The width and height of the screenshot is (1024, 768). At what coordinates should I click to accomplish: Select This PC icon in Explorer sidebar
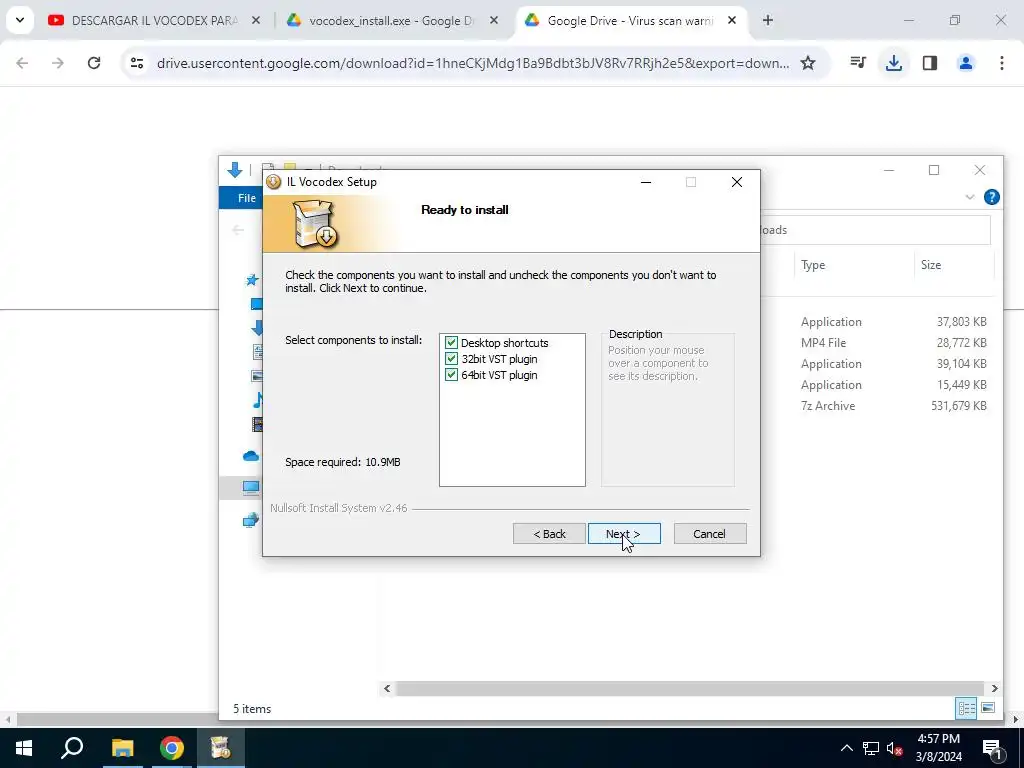251,487
